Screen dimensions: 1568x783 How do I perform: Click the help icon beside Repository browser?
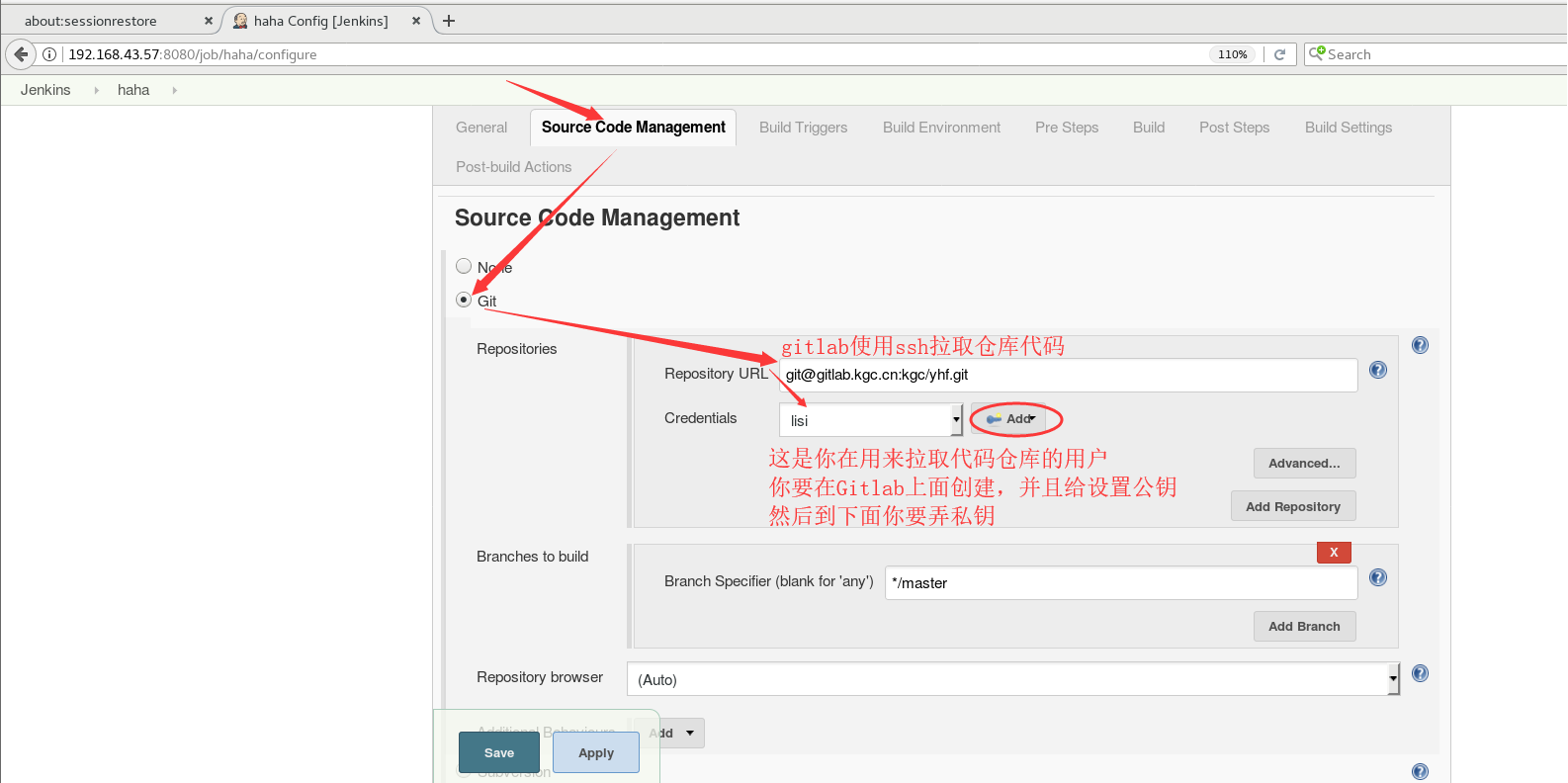coord(1420,673)
